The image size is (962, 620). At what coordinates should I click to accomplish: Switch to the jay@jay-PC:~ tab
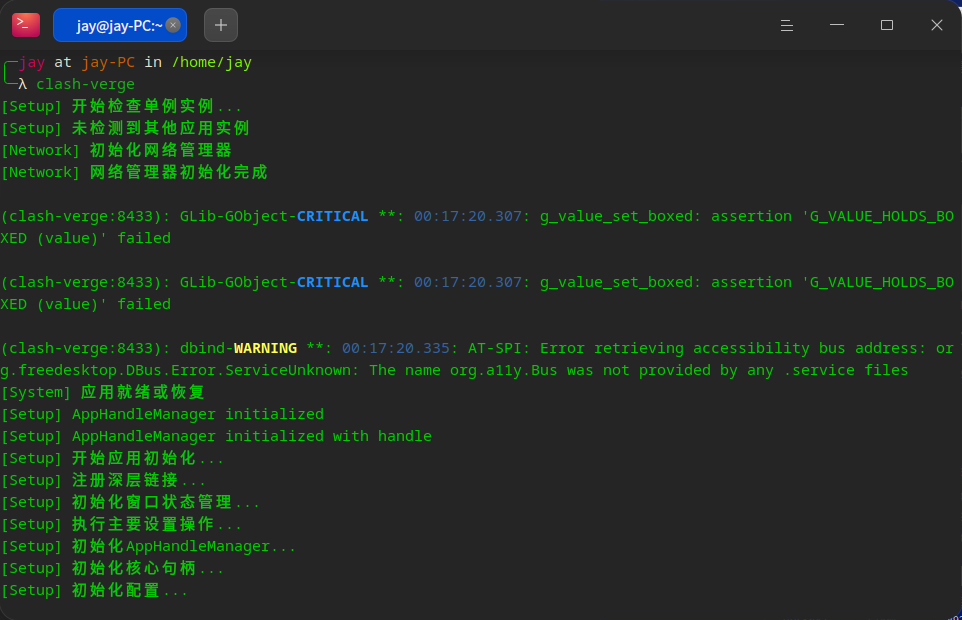point(120,25)
